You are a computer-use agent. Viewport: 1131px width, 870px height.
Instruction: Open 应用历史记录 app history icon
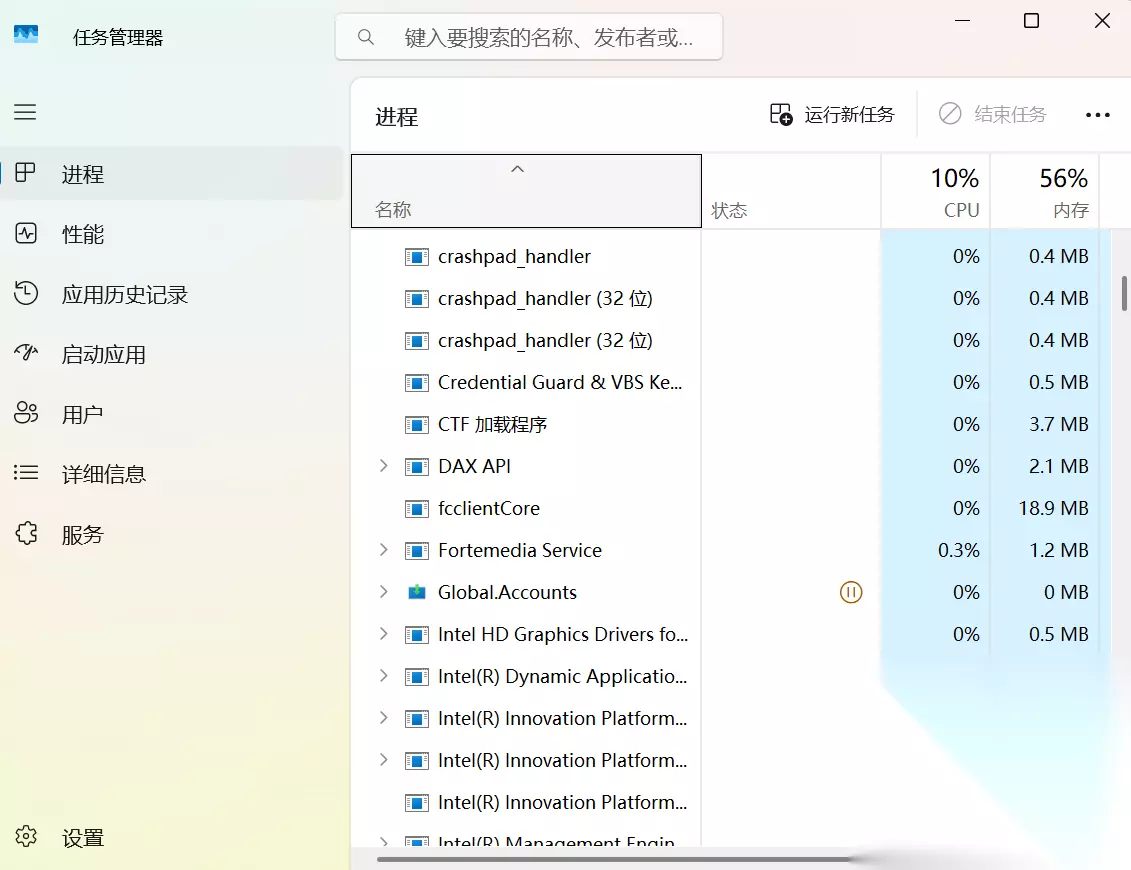[x=26, y=293]
